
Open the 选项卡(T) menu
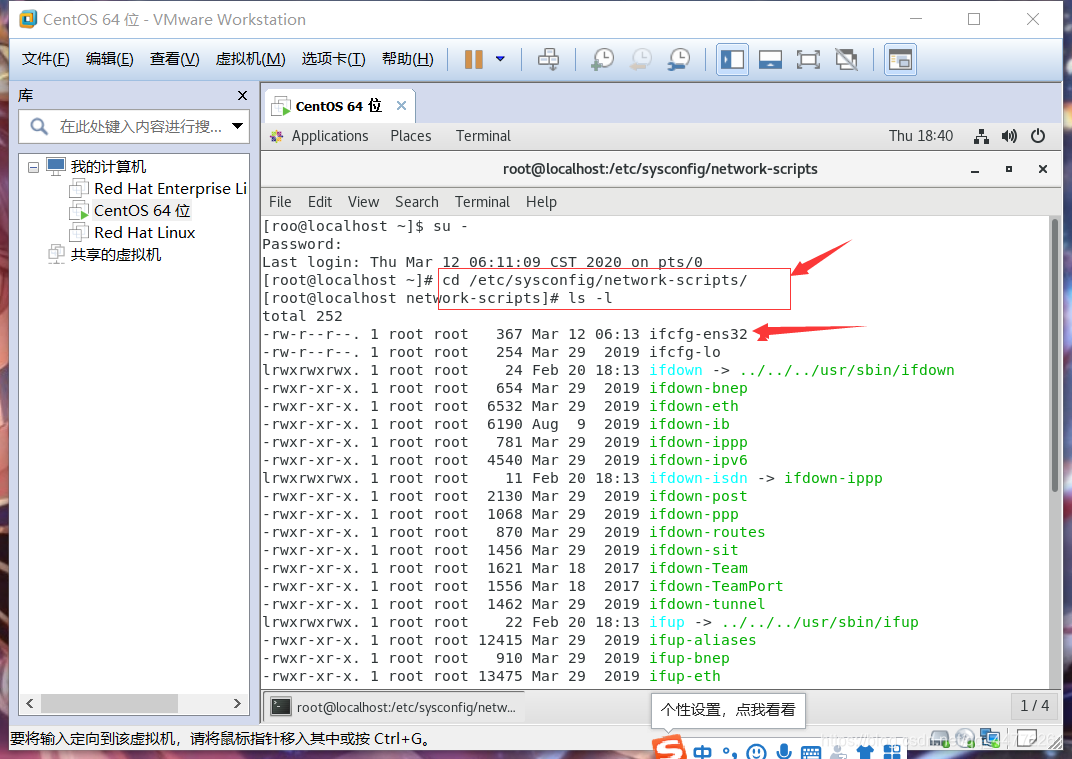point(334,59)
